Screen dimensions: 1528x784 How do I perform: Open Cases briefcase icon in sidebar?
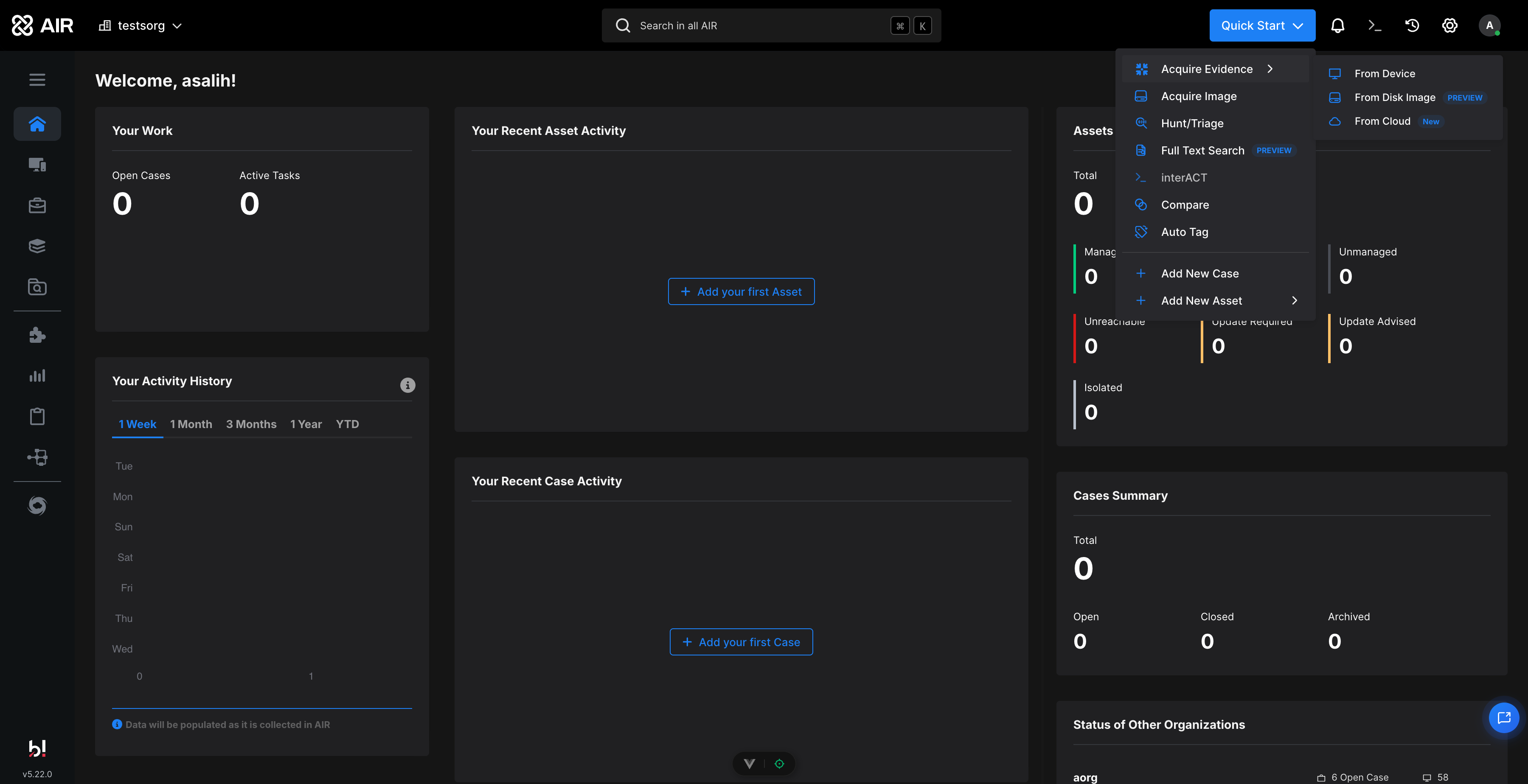click(x=37, y=205)
